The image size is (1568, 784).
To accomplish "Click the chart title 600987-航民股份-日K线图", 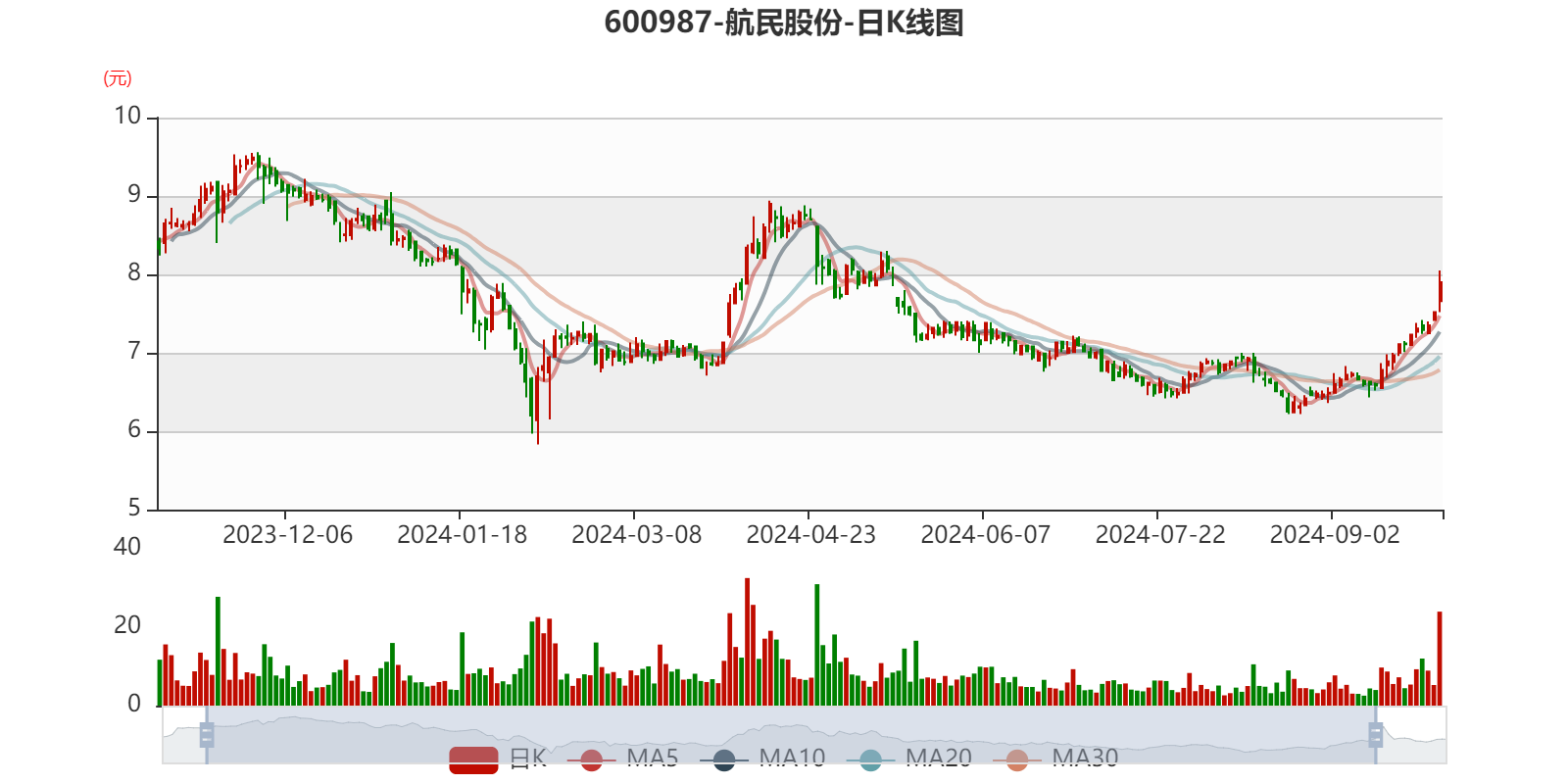I will point(784,23).
